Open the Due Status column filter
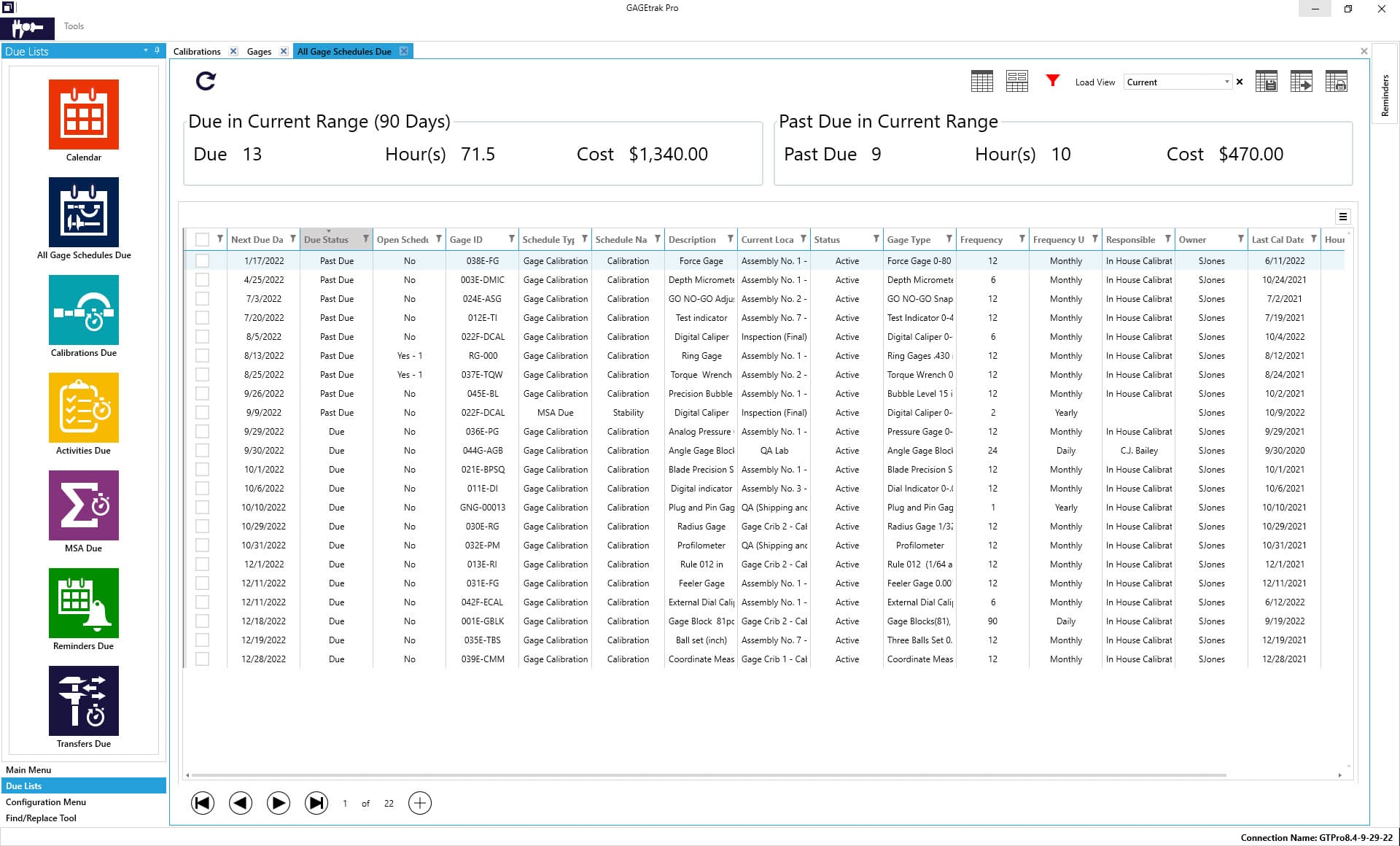 click(x=366, y=238)
